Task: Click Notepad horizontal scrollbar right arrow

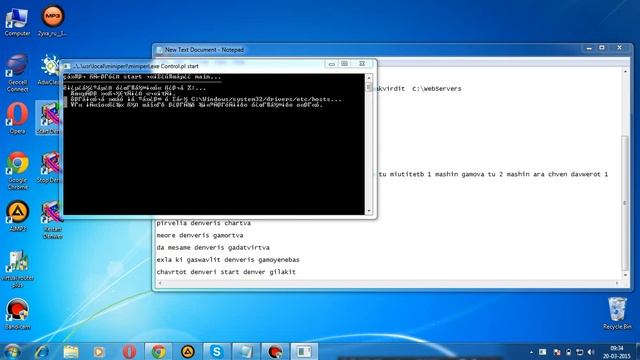Action: (x=617, y=283)
